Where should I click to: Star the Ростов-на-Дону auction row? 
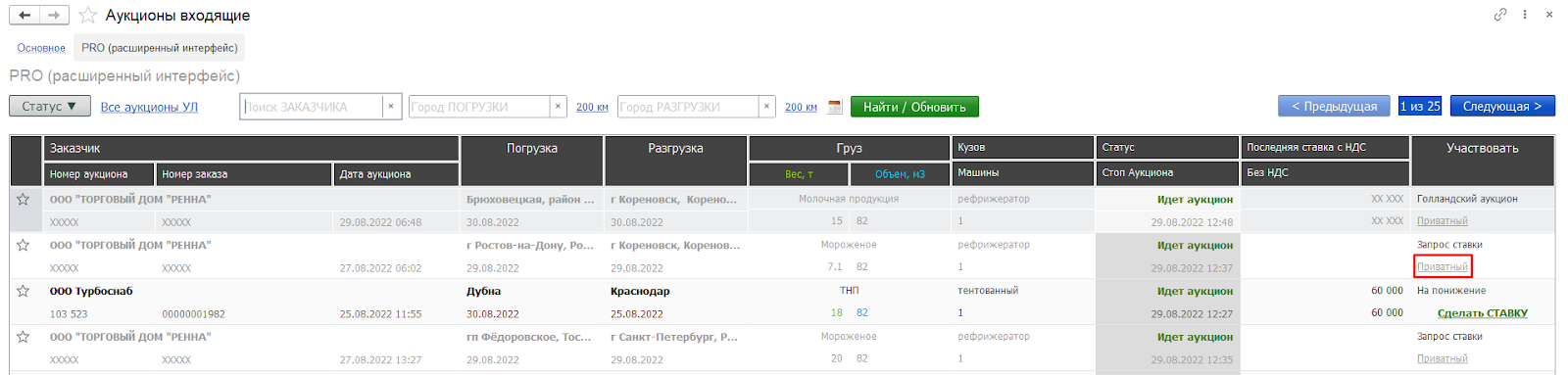pos(23,245)
